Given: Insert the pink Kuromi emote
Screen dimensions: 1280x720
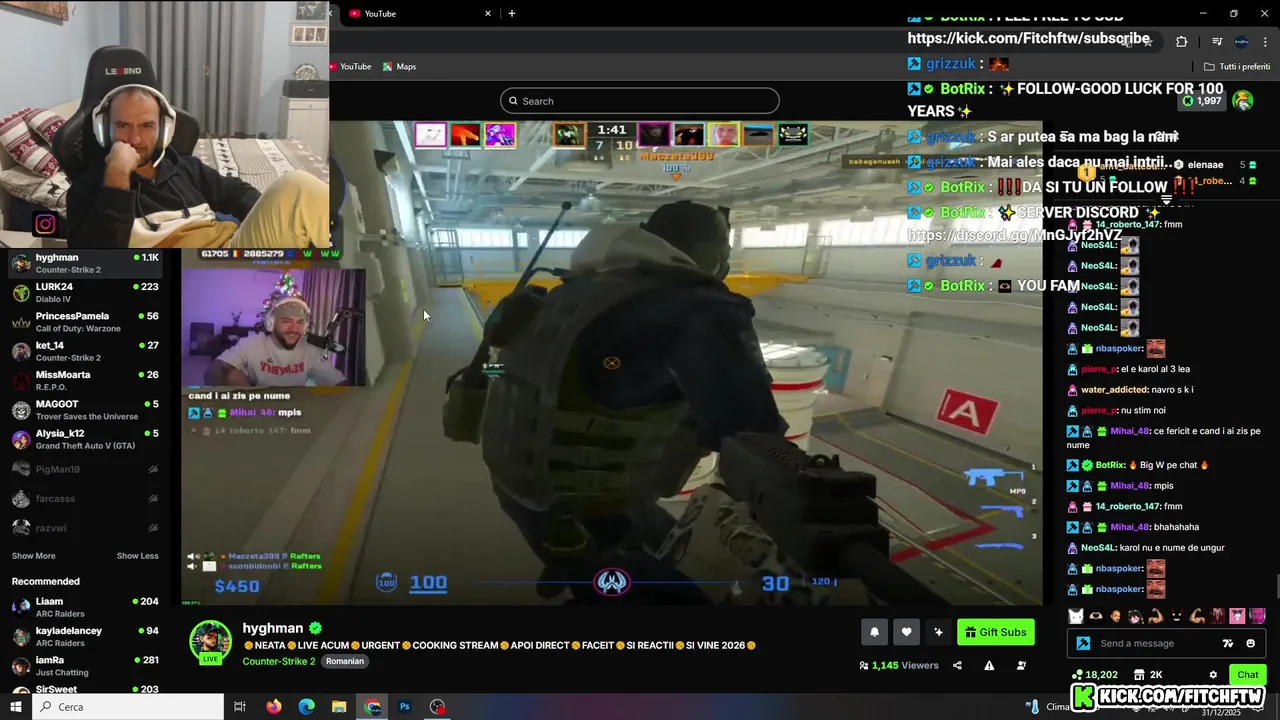Looking at the screenshot, I should click(x=1237, y=616).
